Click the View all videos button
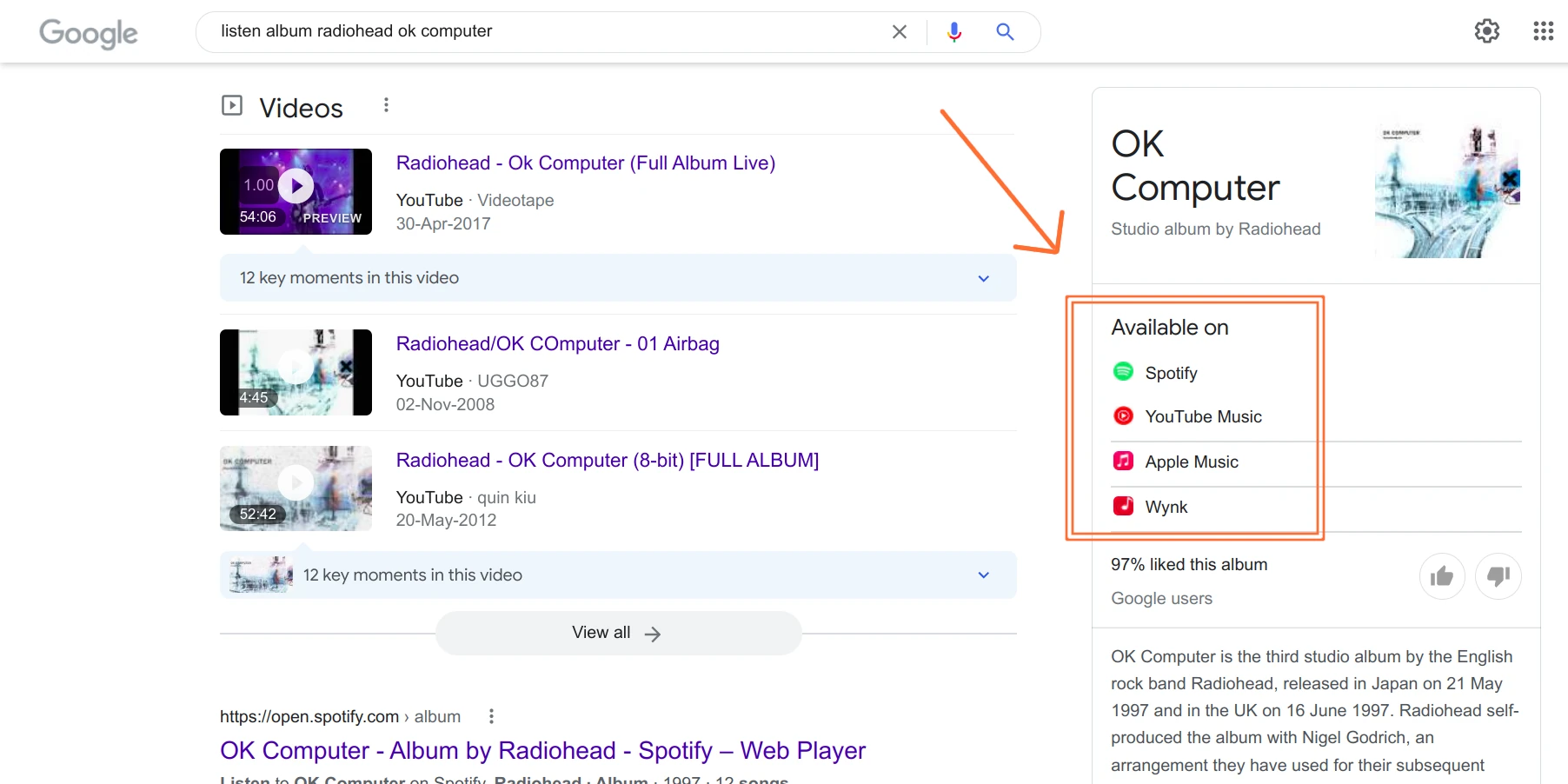This screenshot has width=1568, height=784. pos(618,633)
